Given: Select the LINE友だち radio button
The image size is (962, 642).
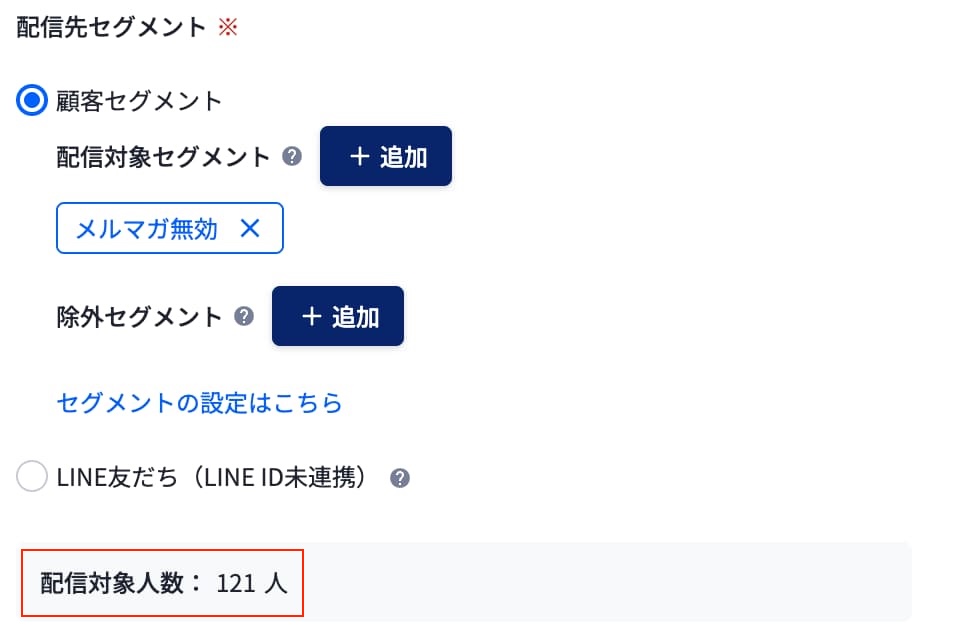Looking at the screenshot, I should tap(32, 477).
